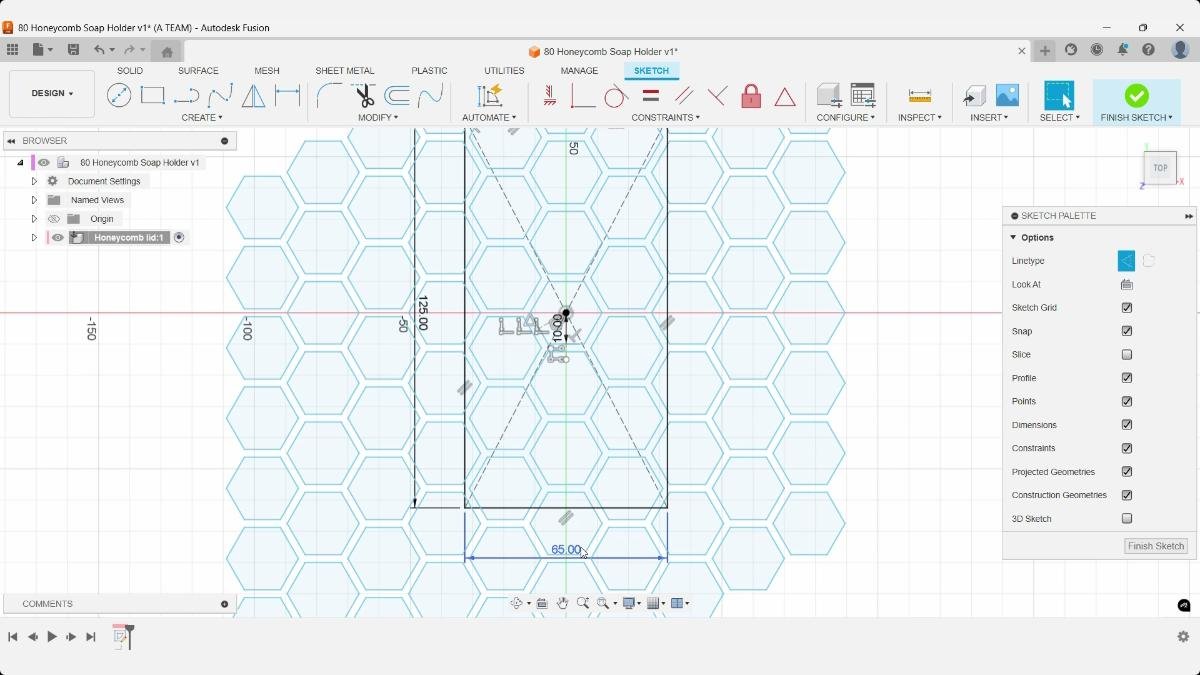The width and height of the screenshot is (1200, 675).
Task: Enable the 3D Sketch checkbox
Action: (1127, 519)
